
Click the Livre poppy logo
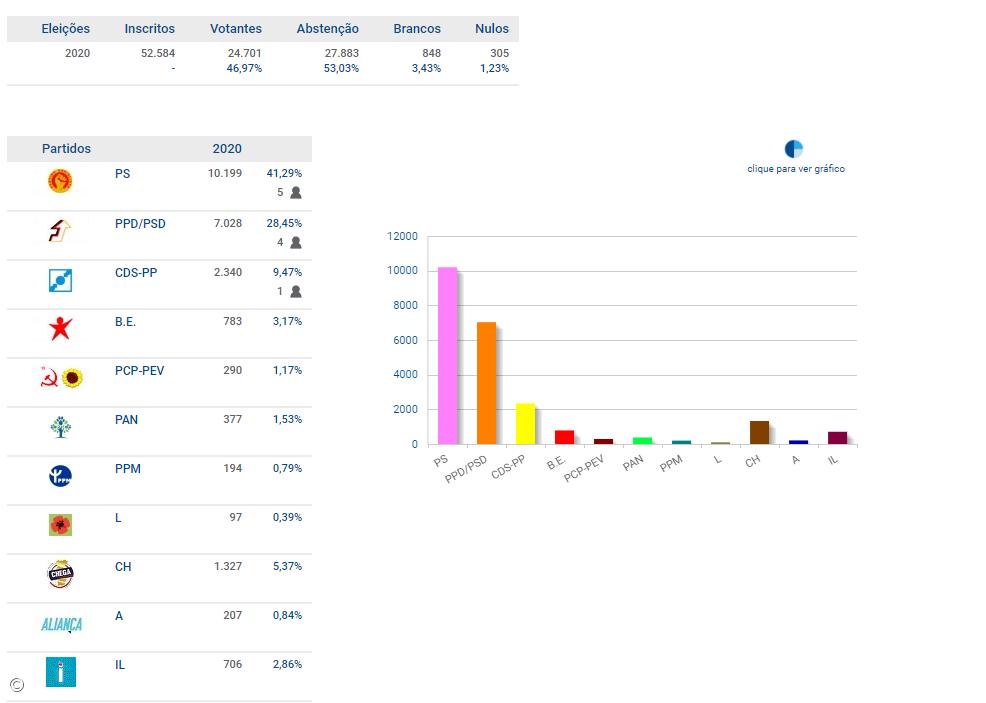60,525
